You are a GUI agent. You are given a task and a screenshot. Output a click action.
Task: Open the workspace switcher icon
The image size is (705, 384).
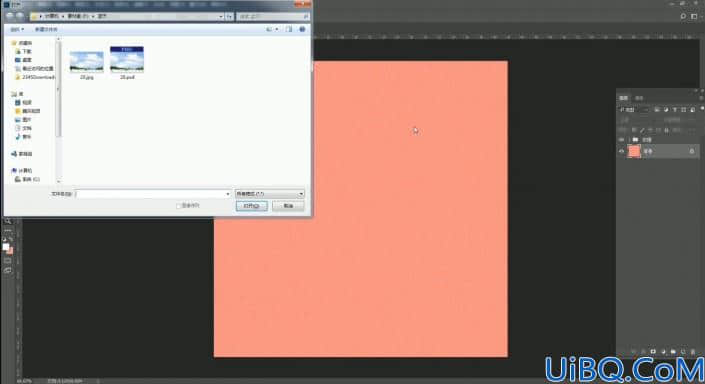tap(694, 16)
